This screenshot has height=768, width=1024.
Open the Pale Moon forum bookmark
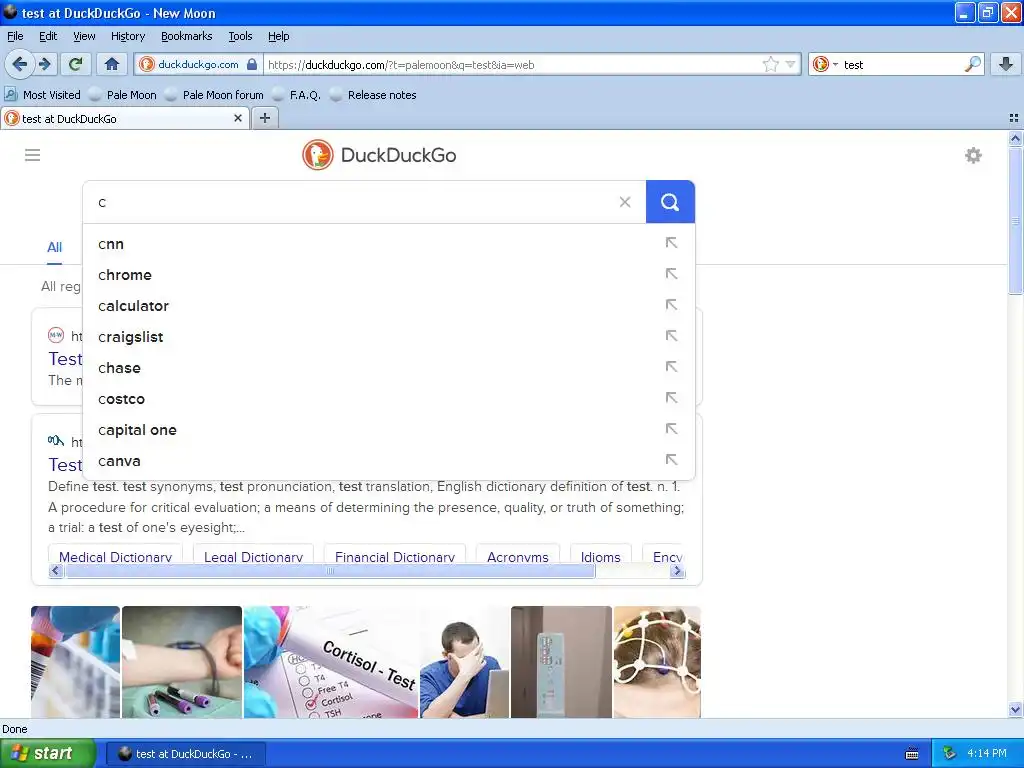(214, 95)
